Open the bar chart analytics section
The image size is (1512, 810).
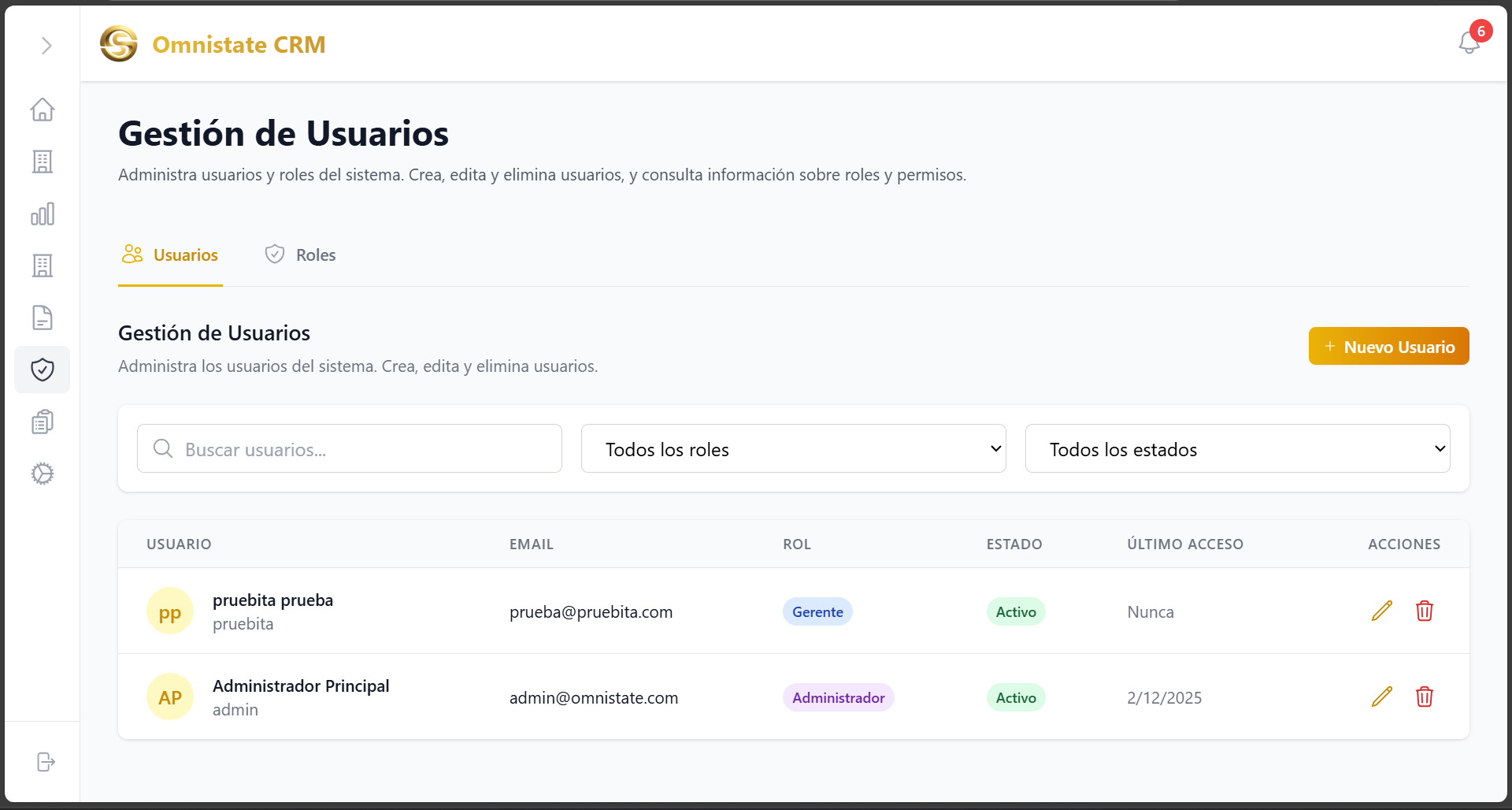(x=43, y=214)
